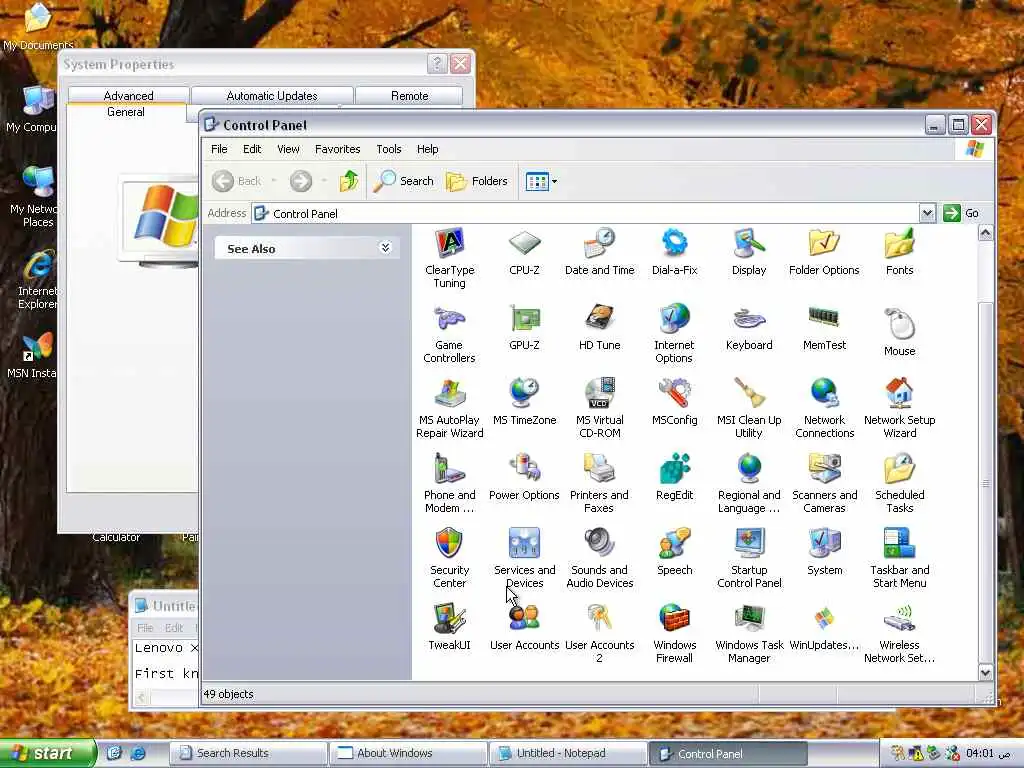Launch MSConfig icon

click(x=675, y=402)
